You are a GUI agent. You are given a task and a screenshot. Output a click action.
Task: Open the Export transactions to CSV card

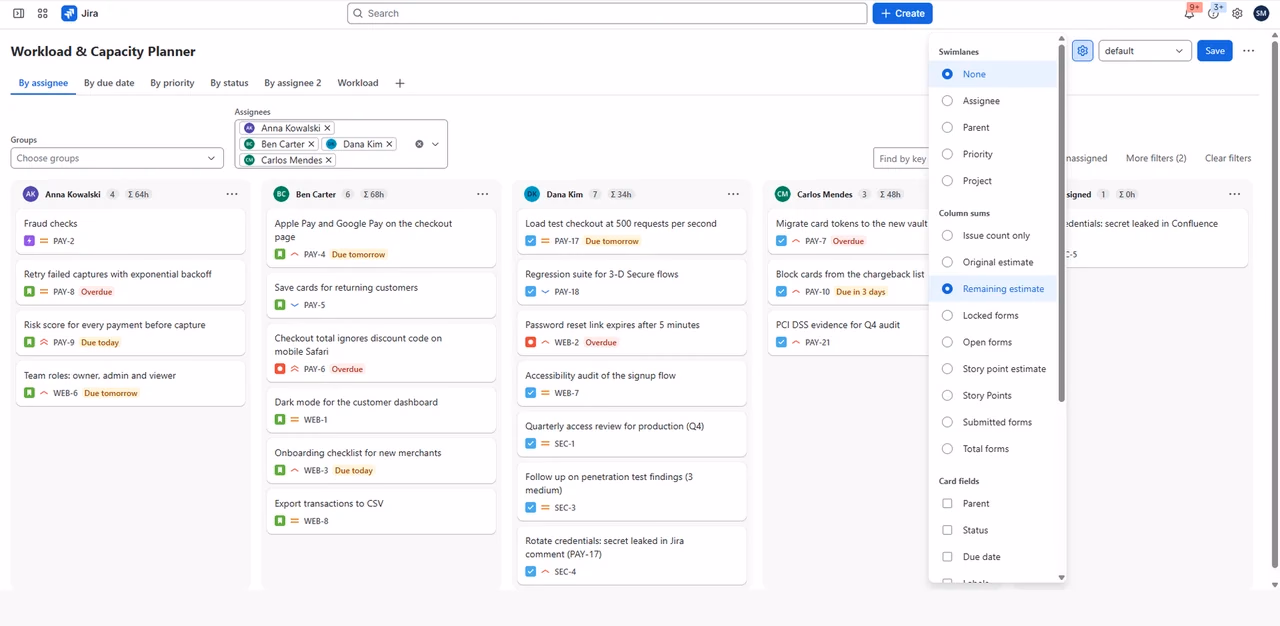click(x=381, y=512)
